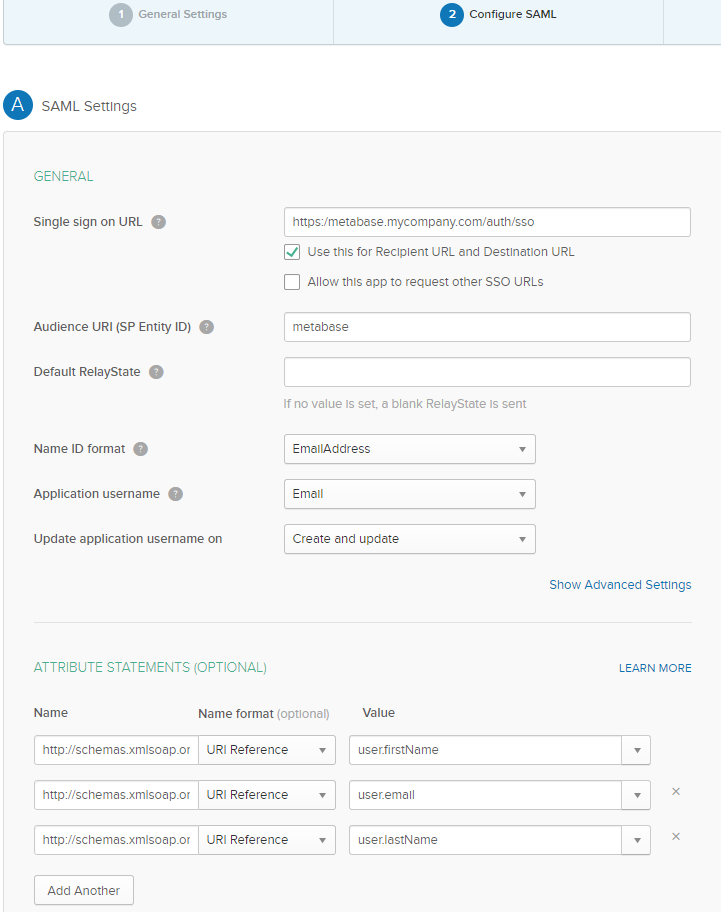Open the Name ID format dropdown
721x912 pixels.
pos(409,449)
